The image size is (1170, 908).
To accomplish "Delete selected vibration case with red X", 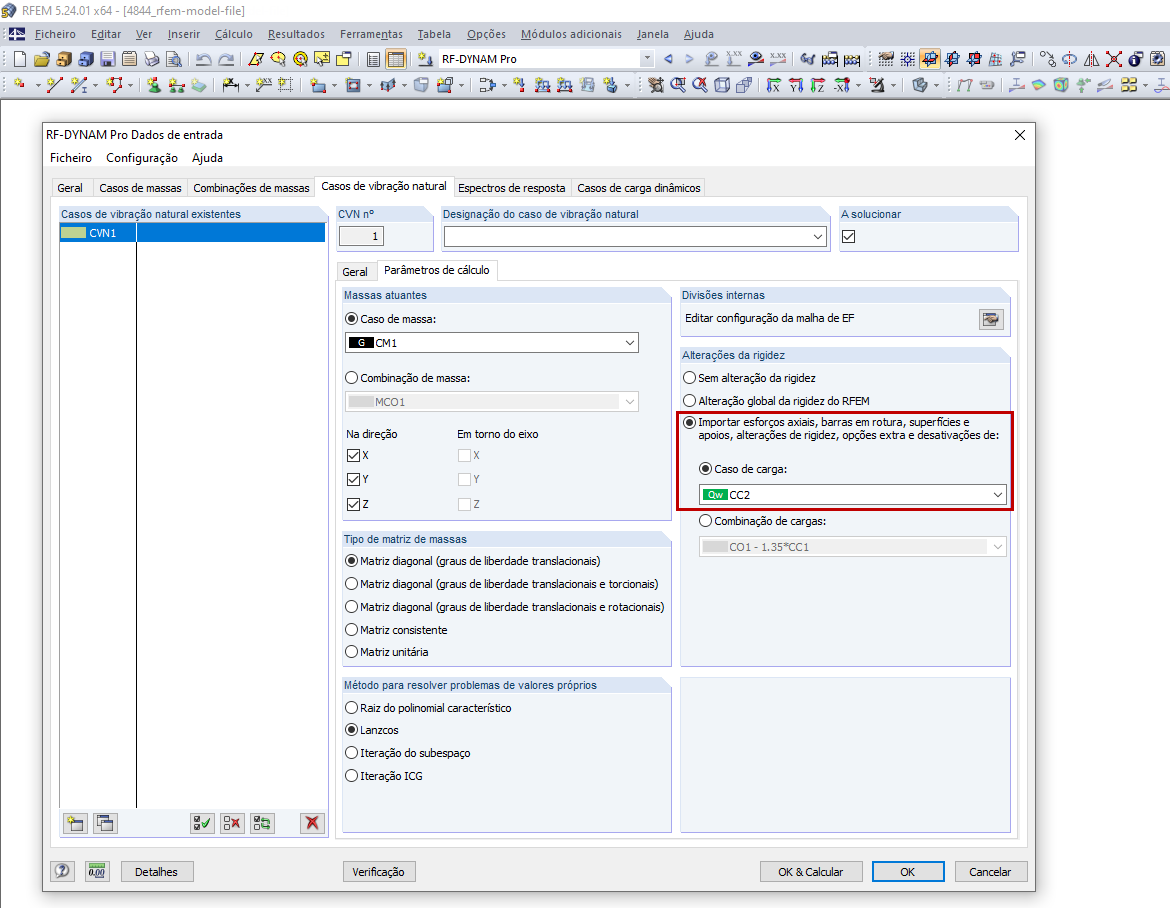I will [312, 823].
